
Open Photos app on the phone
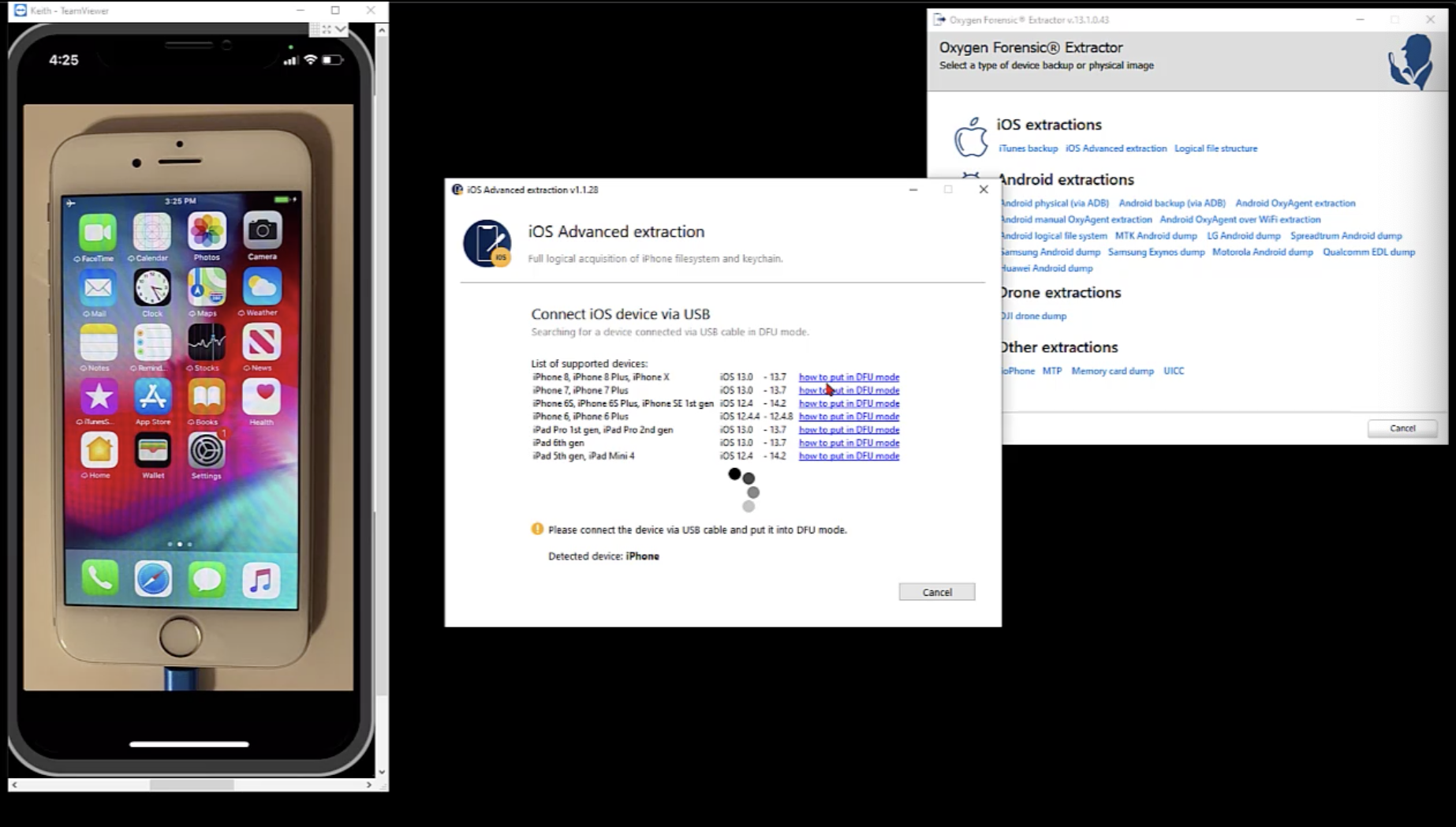tap(207, 231)
